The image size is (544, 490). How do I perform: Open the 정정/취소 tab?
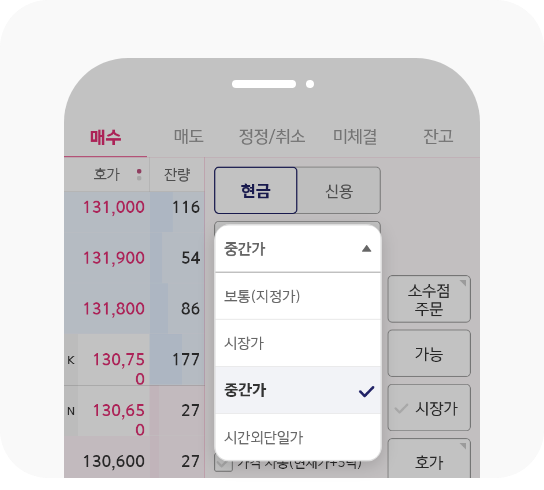tap(272, 136)
